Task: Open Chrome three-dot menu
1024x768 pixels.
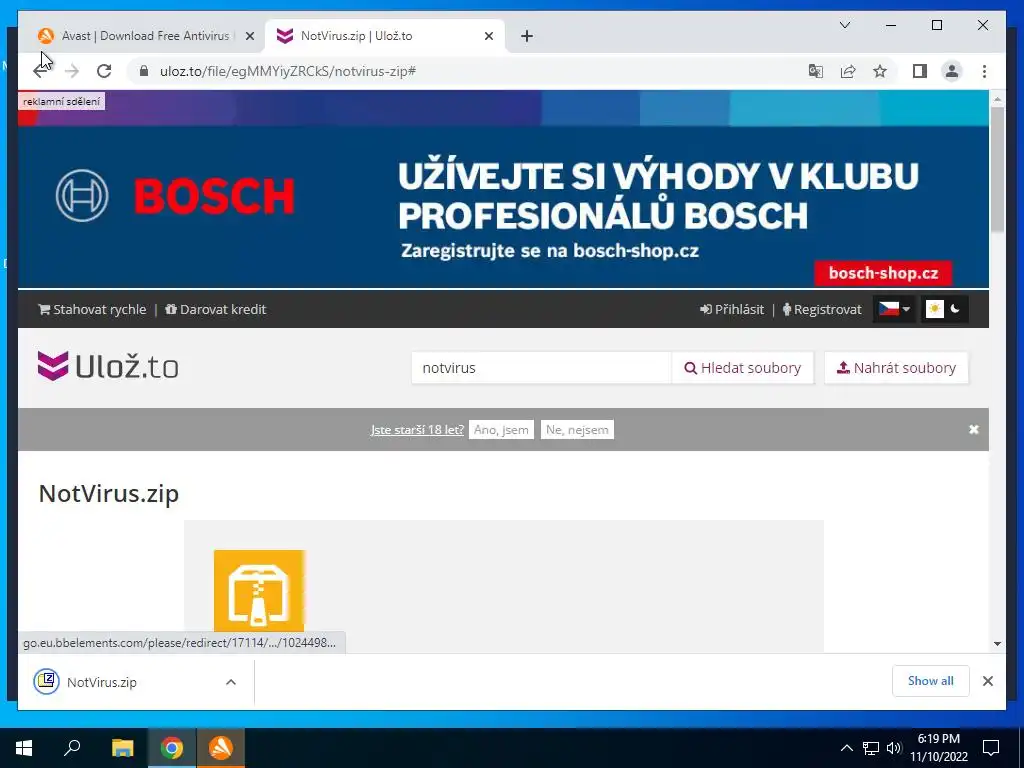Action: point(984,71)
